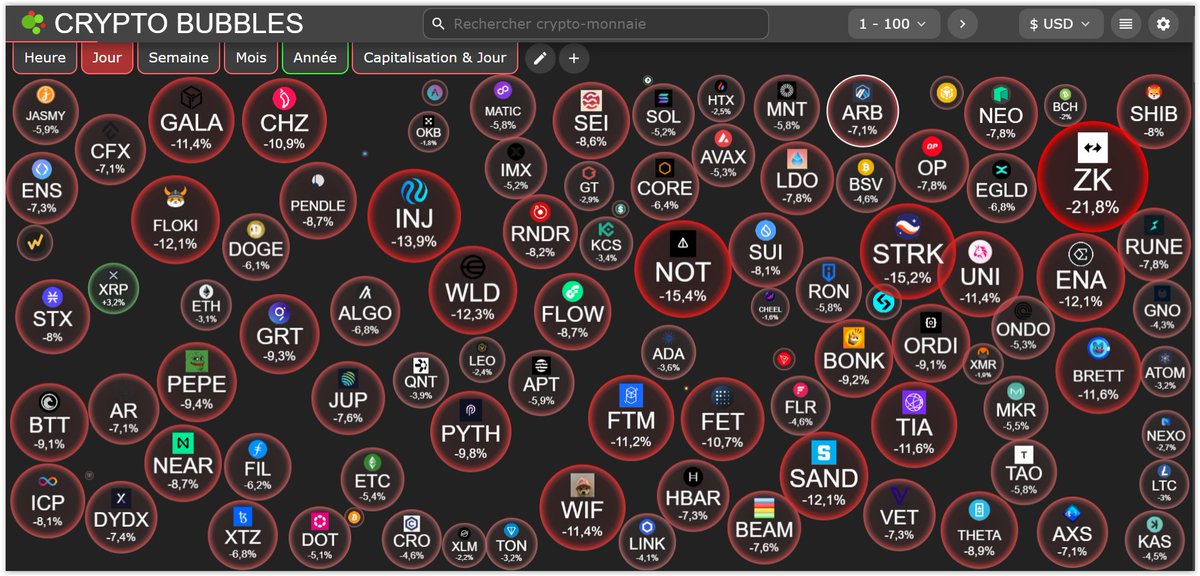Select the SHIB bubble

1153,112
